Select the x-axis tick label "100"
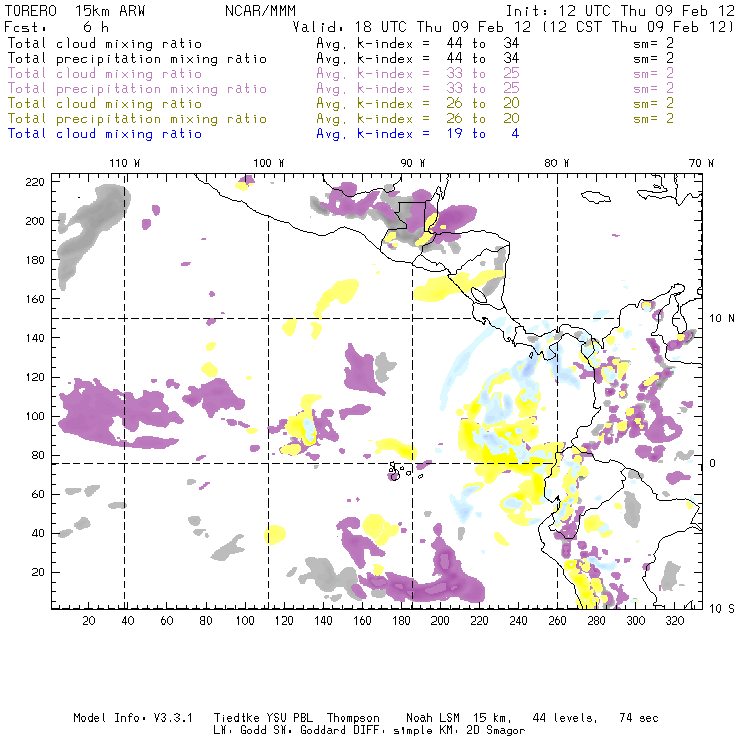740x740 pixels. [245, 621]
